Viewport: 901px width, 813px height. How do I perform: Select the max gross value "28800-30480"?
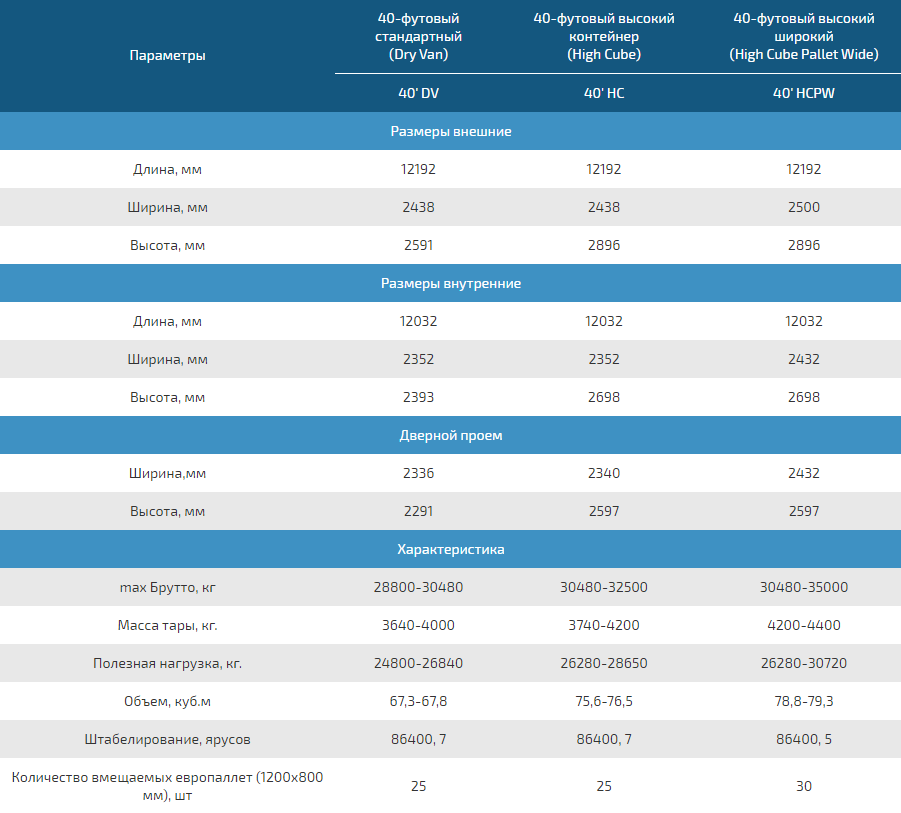click(x=418, y=587)
